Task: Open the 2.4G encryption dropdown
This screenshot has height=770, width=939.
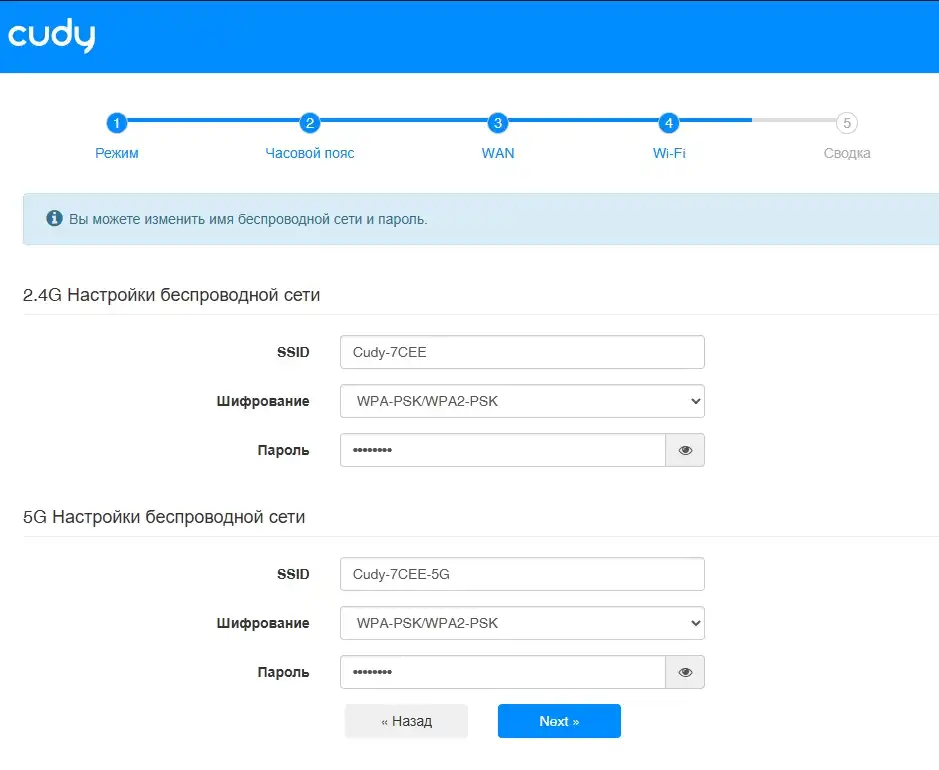Action: pyautogui.click(x=522, y=401)
